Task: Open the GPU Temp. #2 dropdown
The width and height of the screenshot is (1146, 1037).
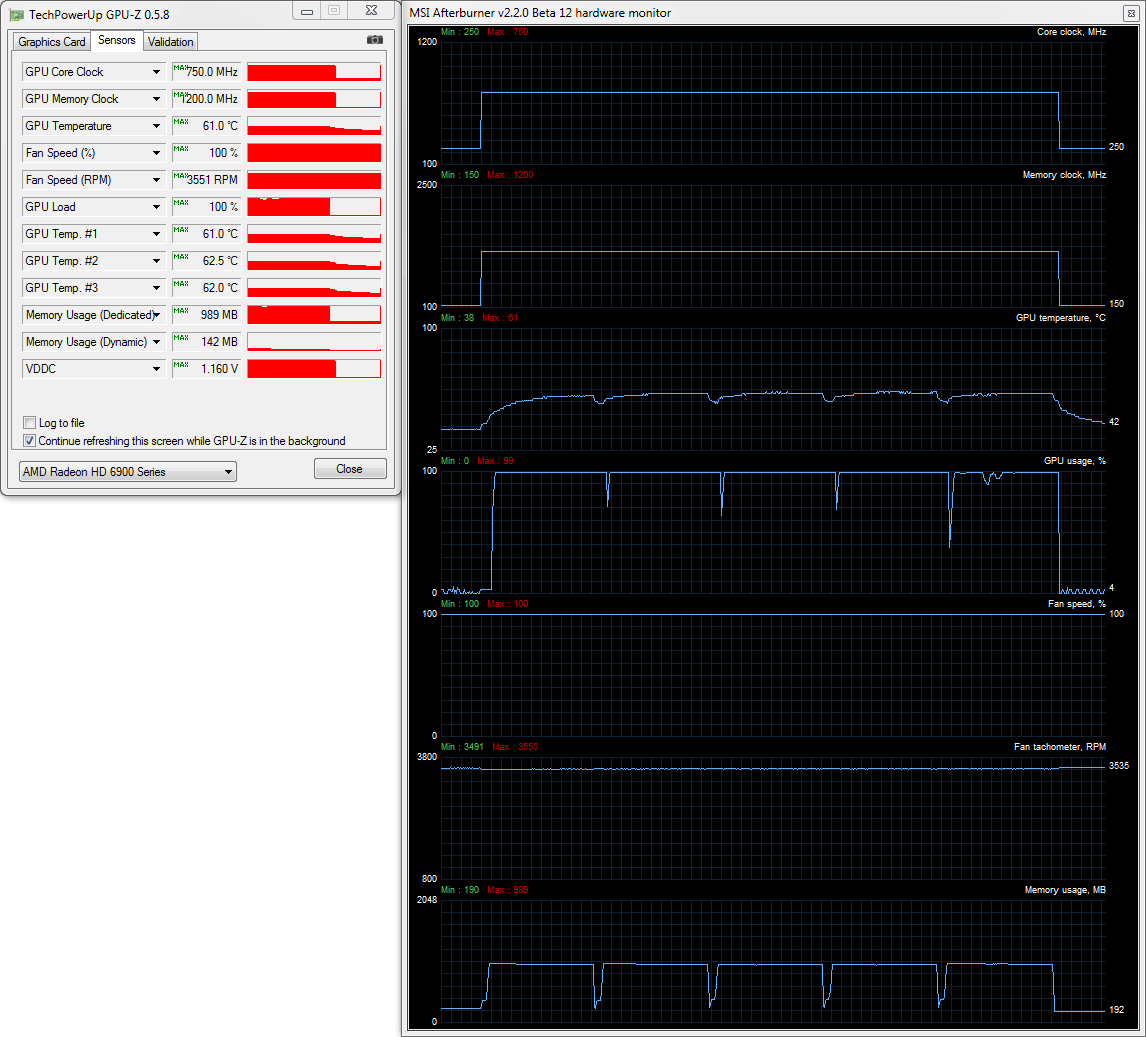Action: point(156,261)
